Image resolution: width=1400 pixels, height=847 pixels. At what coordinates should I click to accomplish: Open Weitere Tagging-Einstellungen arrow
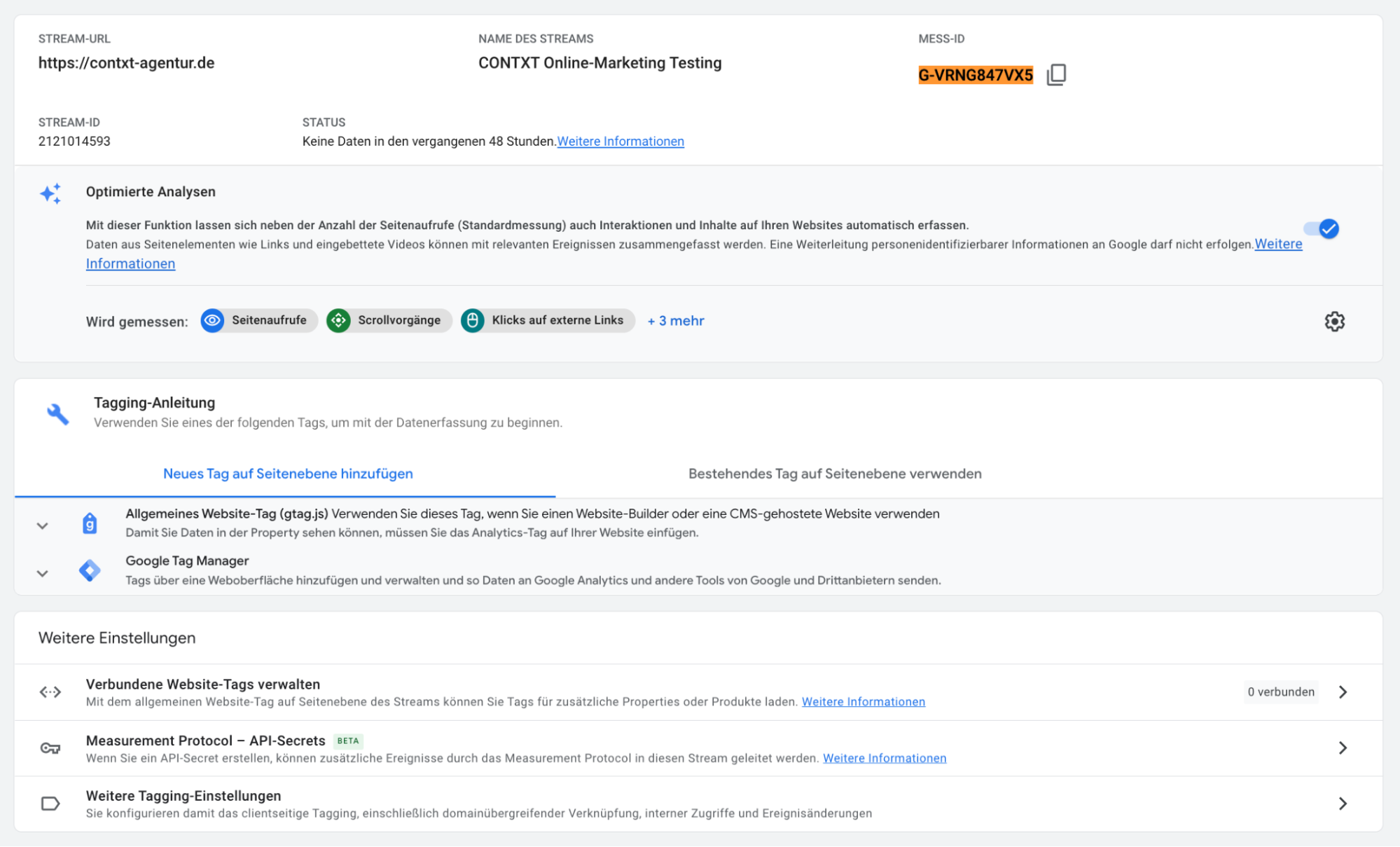(x=1343, y=804)
